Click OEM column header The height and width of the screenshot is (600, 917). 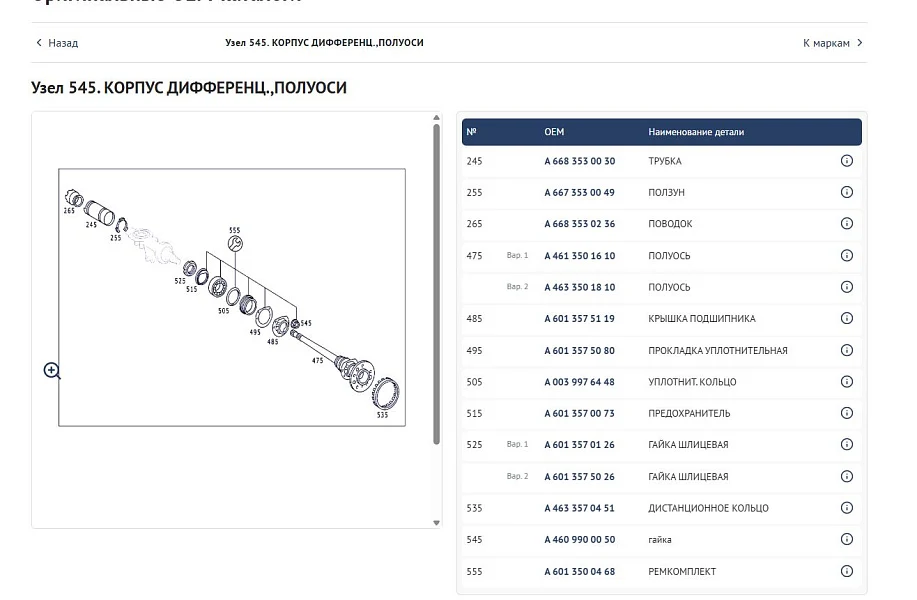554,132
